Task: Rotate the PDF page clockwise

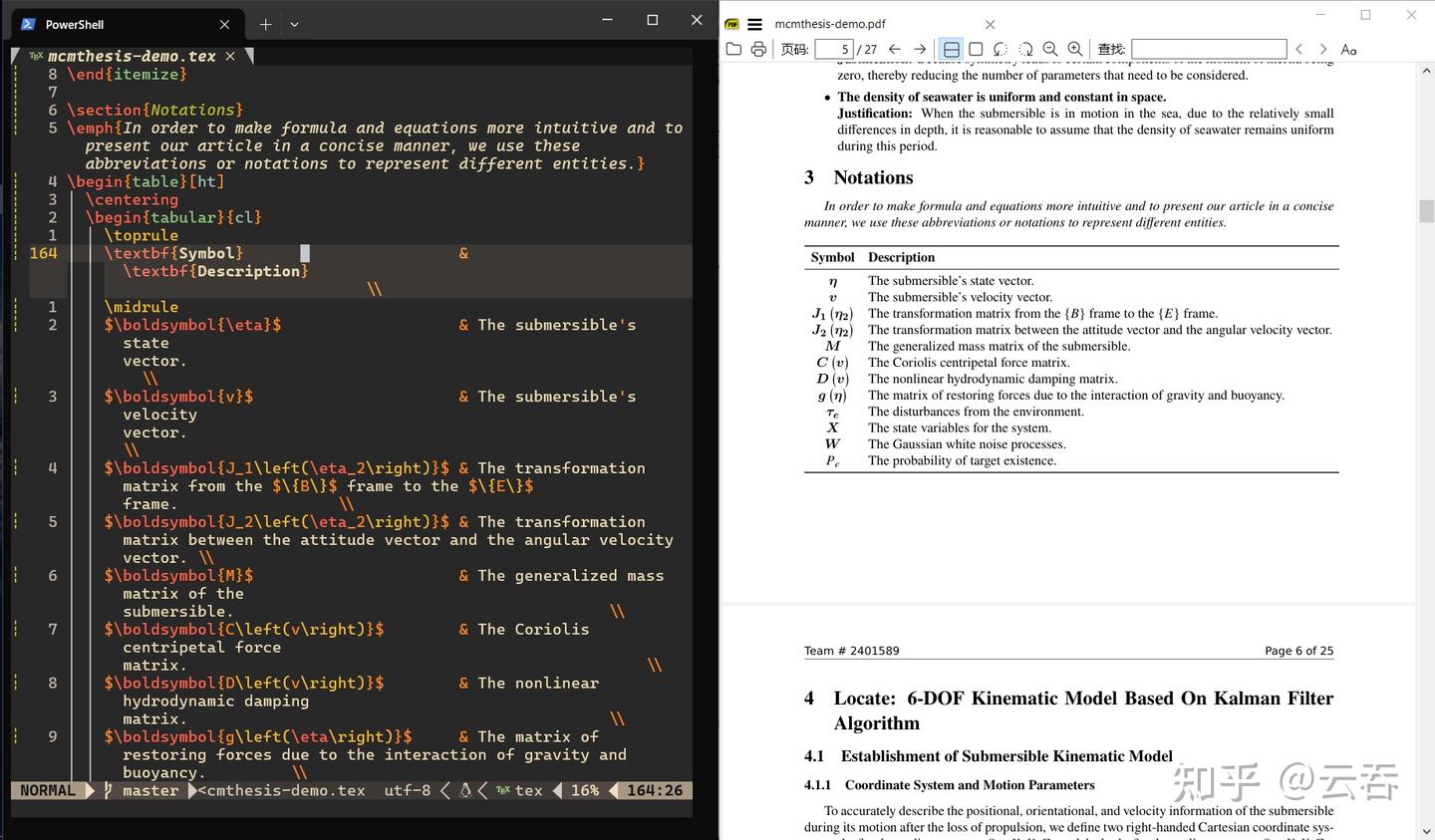Action: point(1026,48)
